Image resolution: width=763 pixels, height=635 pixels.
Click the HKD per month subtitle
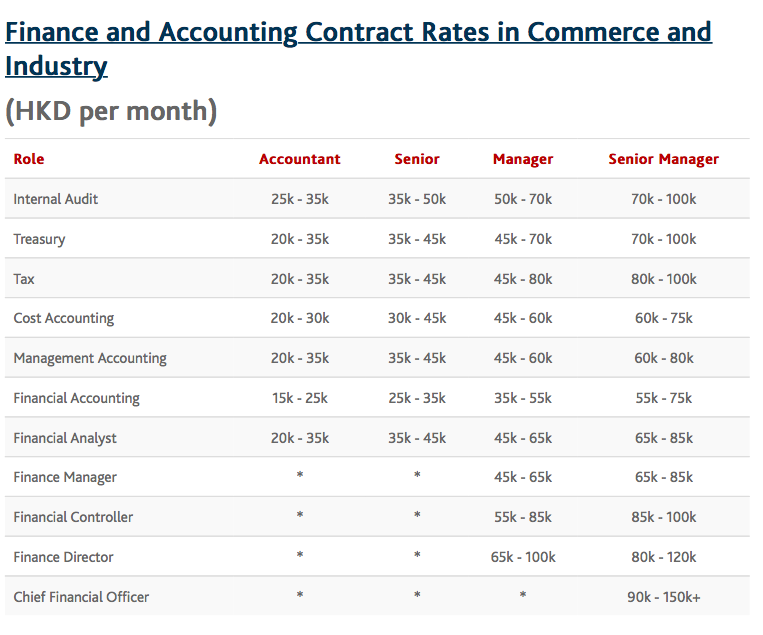point(111,111)
